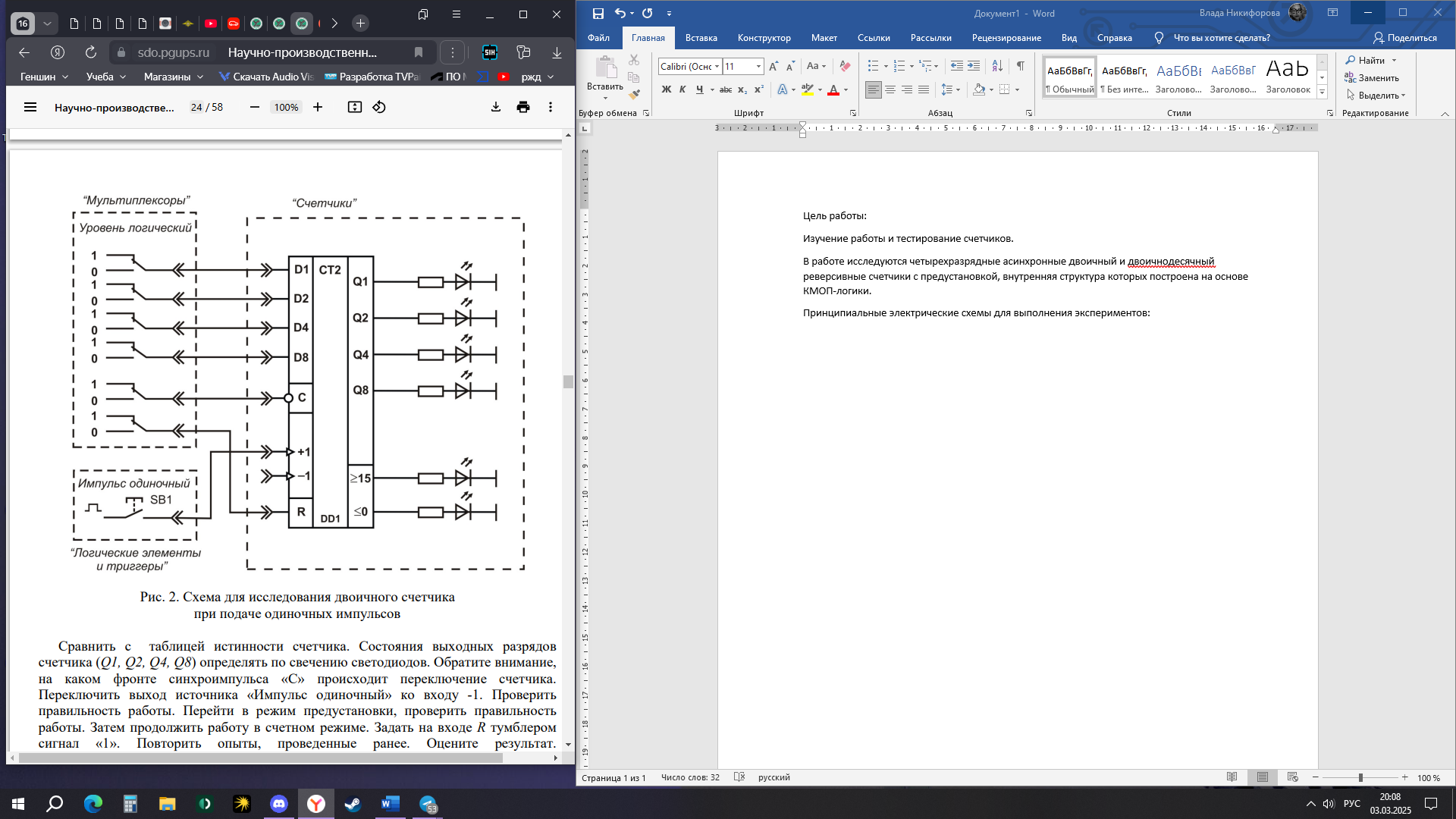Viewport: 1456px width, 819px height.
Task: Toggle left alignment of the paragraph
Action: click(874, 90)
